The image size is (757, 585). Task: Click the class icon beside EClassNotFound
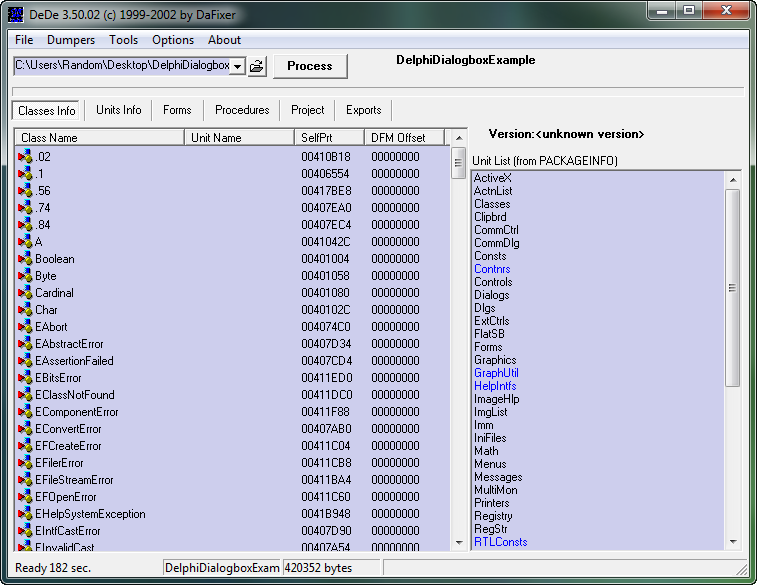pos(25,395)
